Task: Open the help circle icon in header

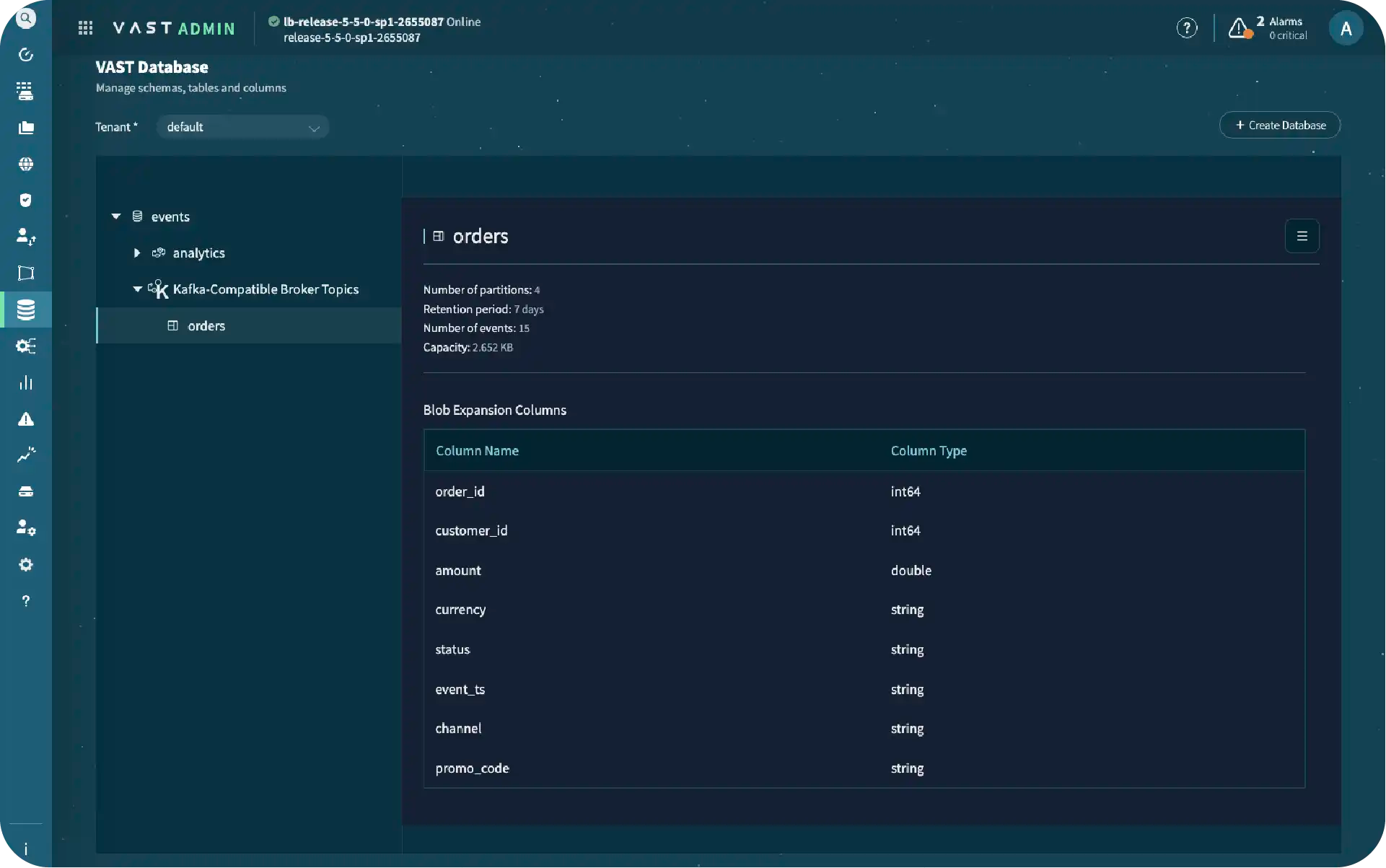Action: 1187,27
